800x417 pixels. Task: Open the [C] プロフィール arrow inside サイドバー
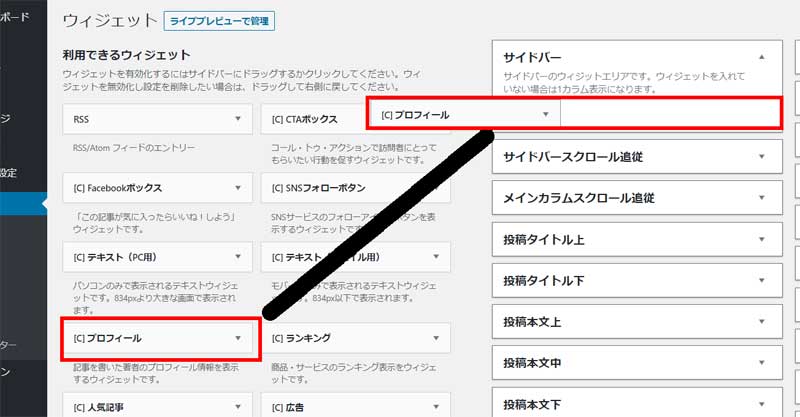[545, 114]
